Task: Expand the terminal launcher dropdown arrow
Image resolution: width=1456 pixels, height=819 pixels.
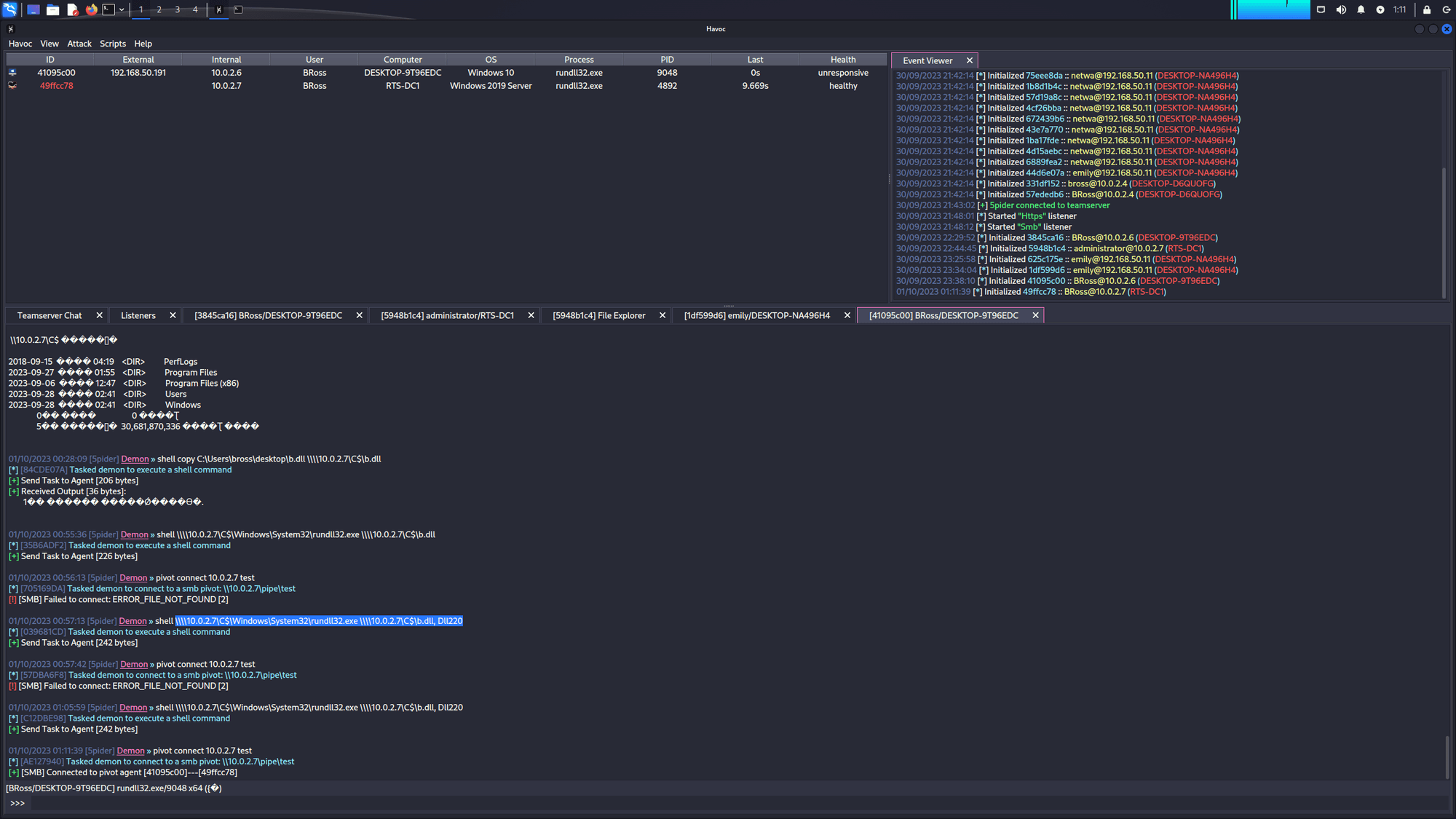Action: pyautogui.click(x=122, y=9)
